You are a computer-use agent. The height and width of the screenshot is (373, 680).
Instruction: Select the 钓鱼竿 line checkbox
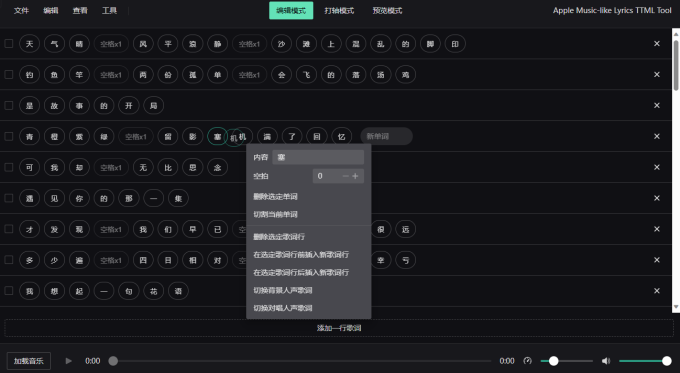click(9, 75)
